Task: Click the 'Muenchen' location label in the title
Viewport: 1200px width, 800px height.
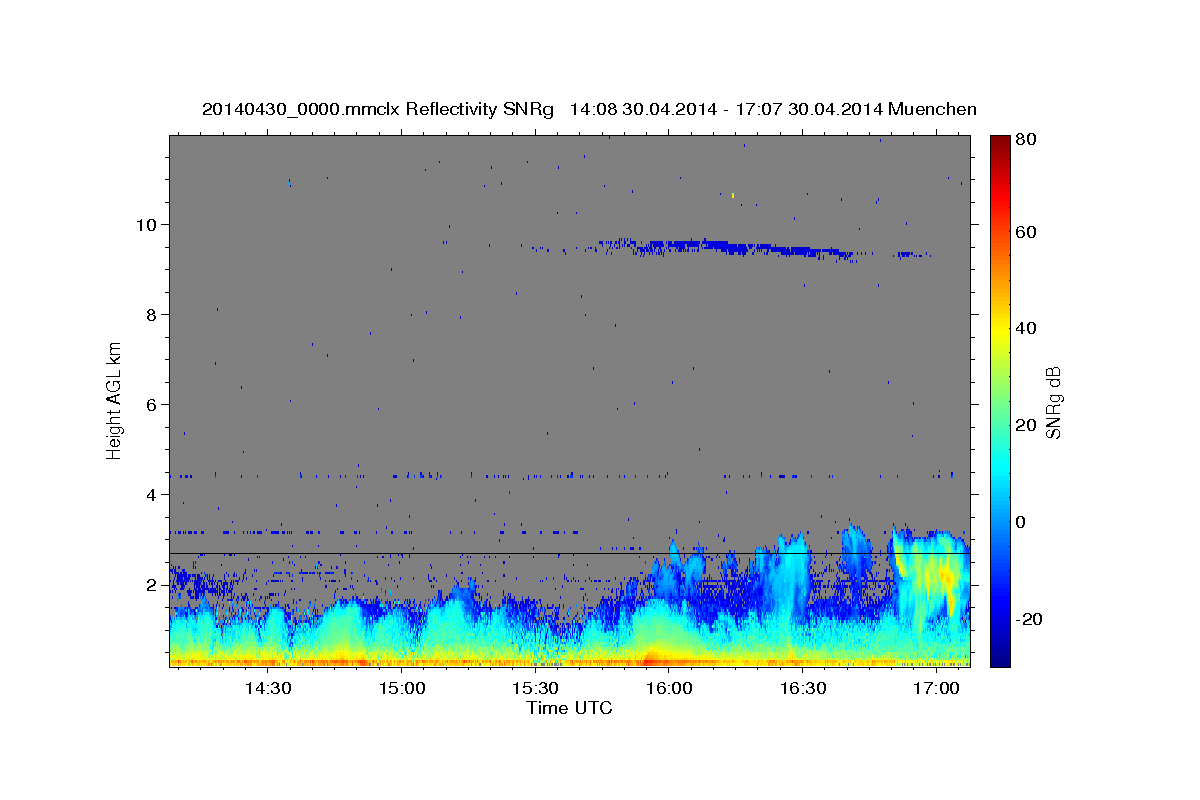Action: coord(932,109)
